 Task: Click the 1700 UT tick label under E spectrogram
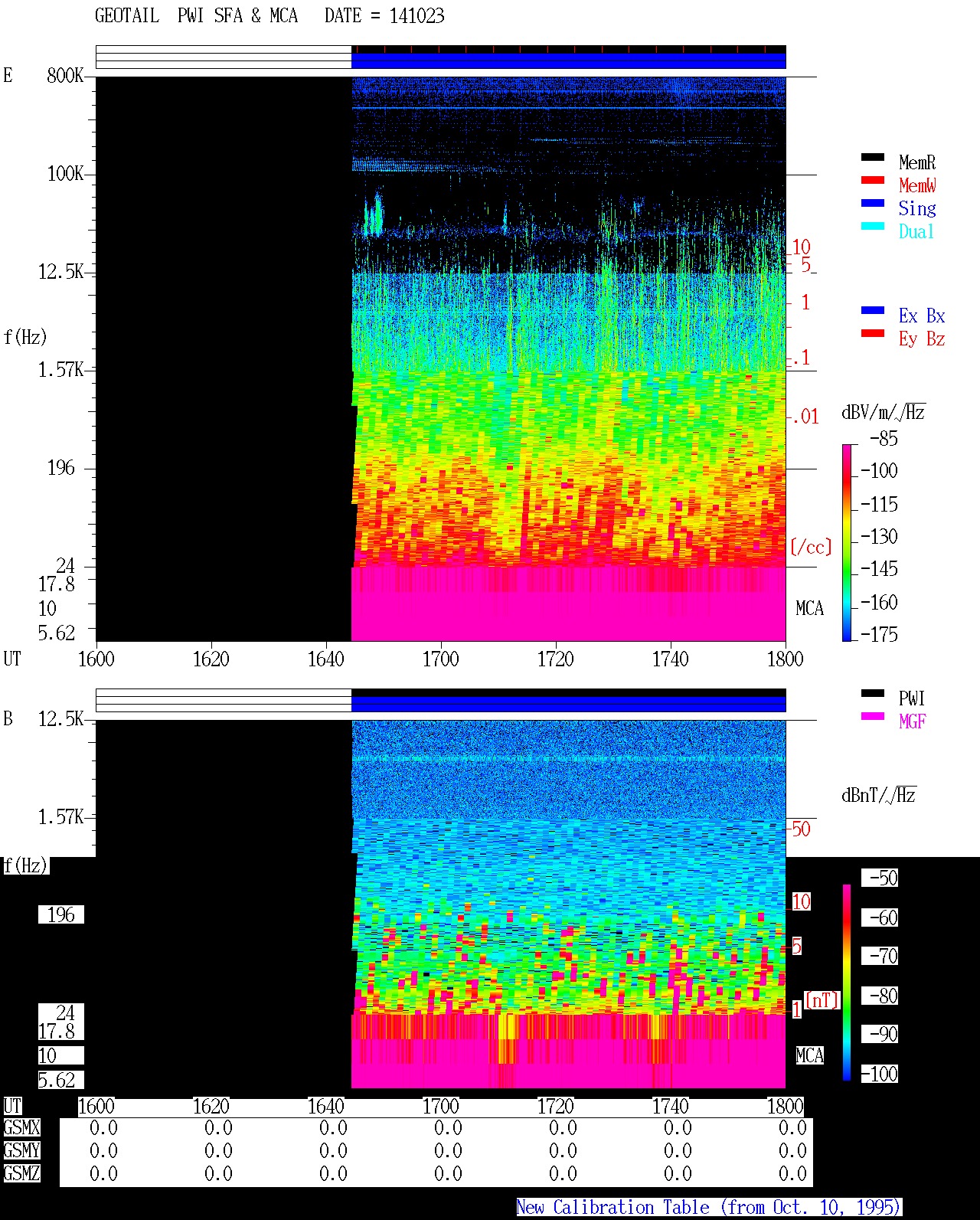pos(440,659)
